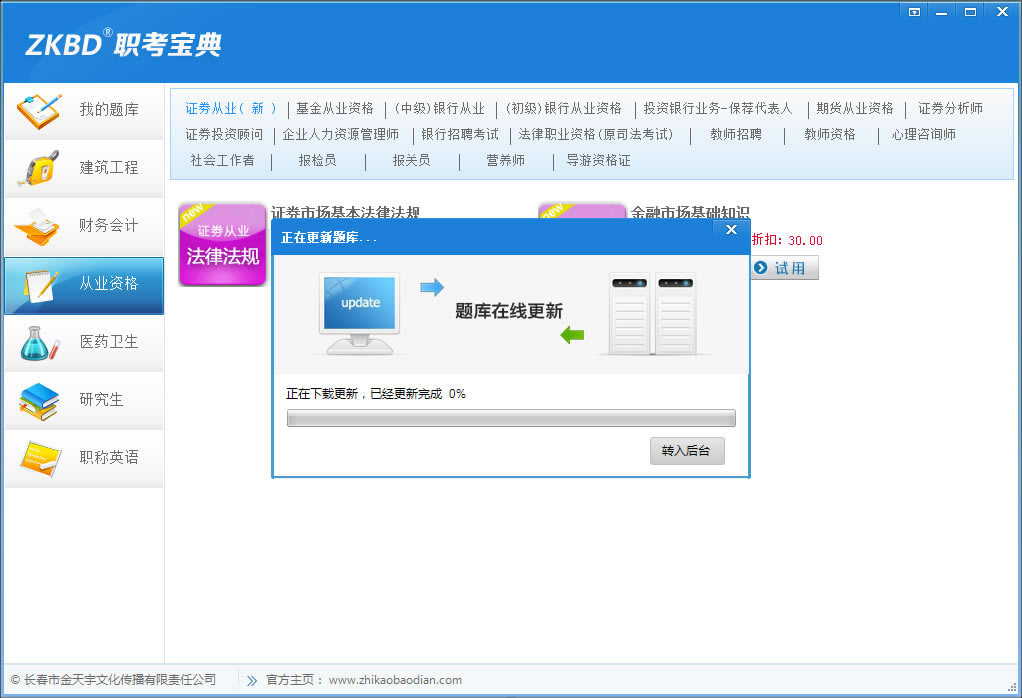Click the 转入后台 button in the update dialog
Image resolution: width=1022 pixels, height=698 pixels.
pyautogui.click(x=687, y=451)
